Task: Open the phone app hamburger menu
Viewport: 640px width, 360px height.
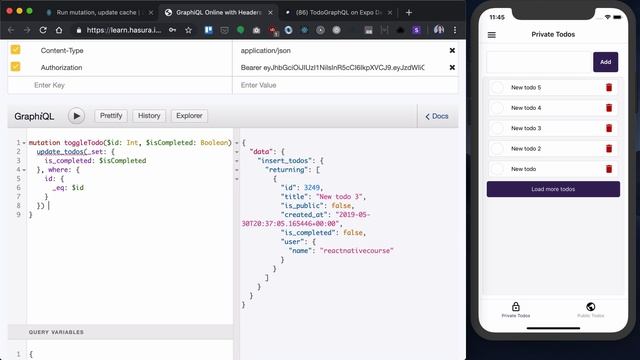Action: 492,35
